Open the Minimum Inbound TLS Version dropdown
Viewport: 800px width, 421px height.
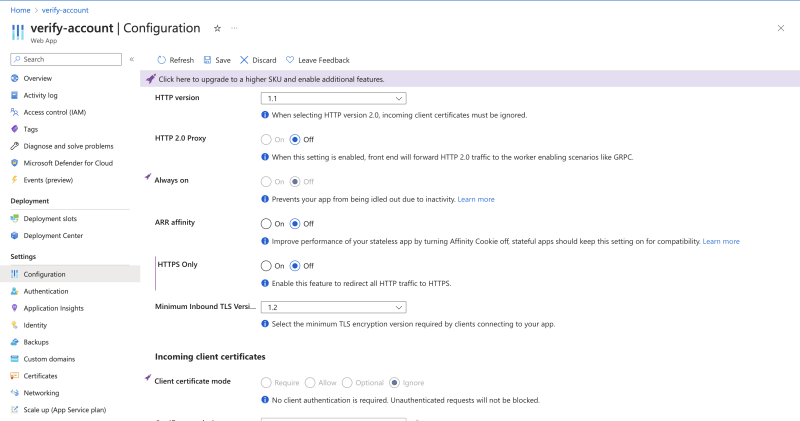(334, 307)
